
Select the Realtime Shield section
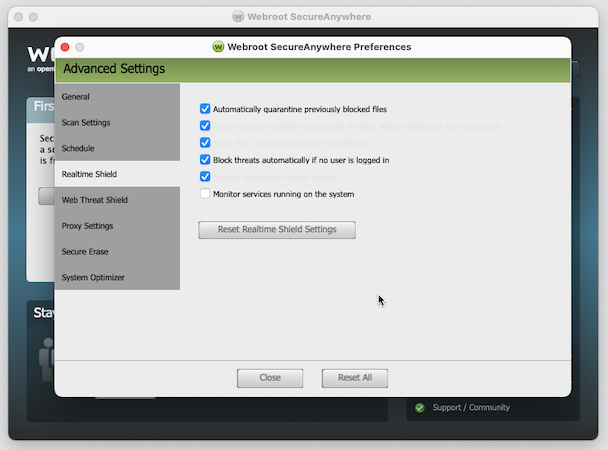(117, 174)
